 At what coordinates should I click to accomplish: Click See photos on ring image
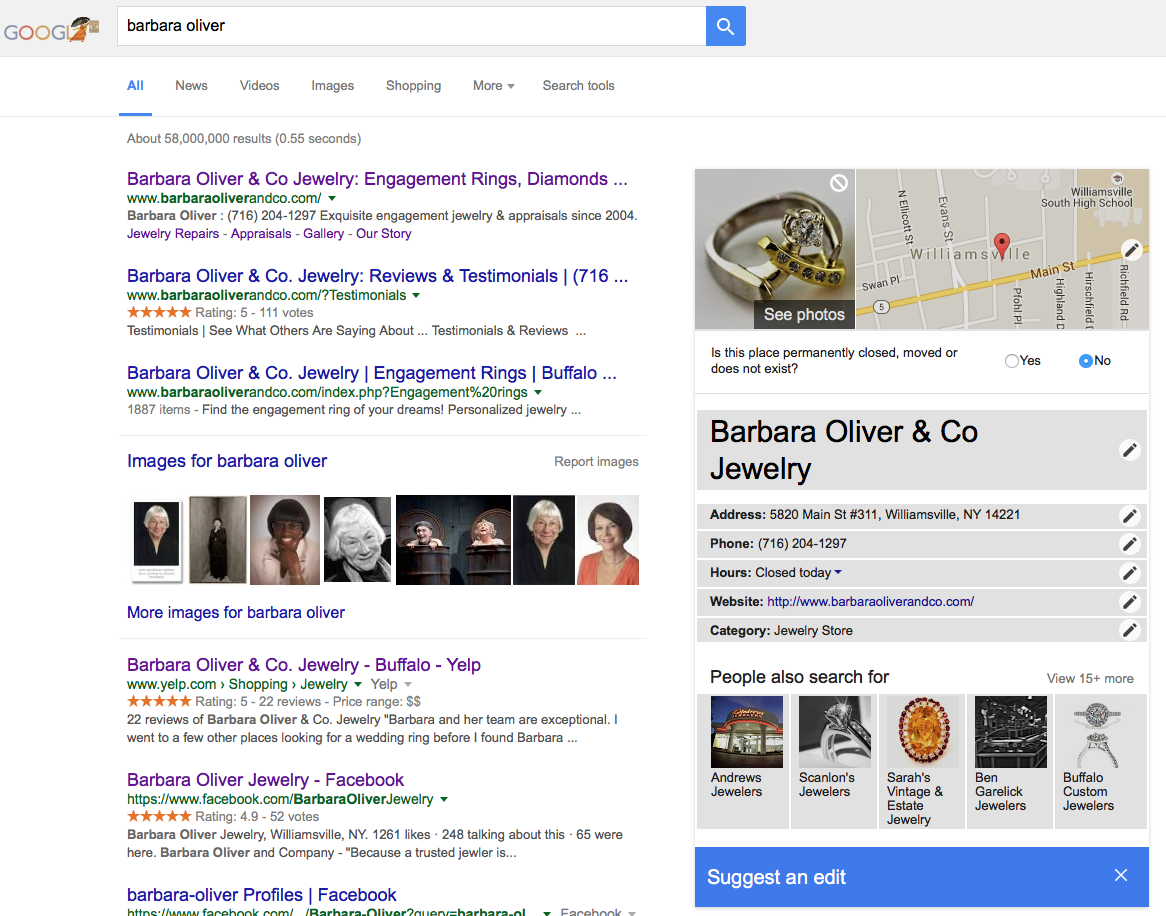point(804,315)
